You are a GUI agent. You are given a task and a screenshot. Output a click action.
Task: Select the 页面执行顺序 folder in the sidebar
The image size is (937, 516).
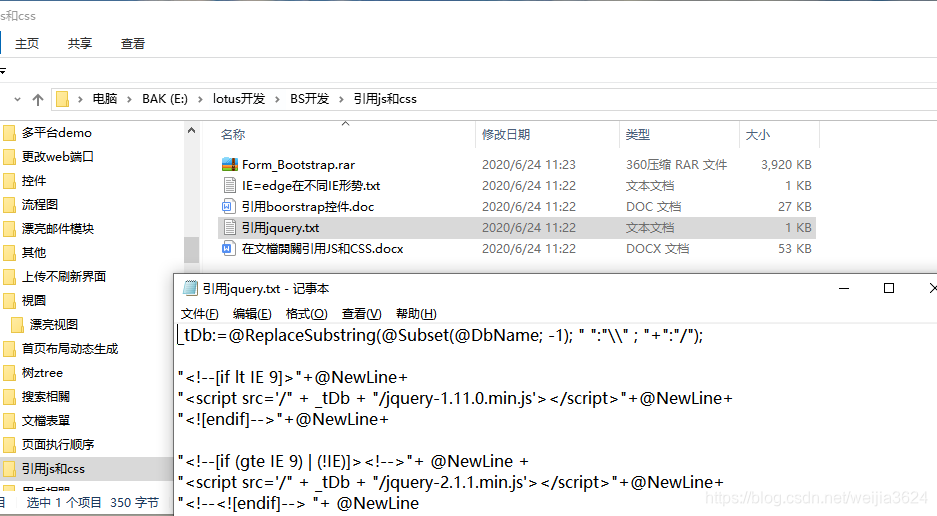pyautogui.click(x=58, y=444)
